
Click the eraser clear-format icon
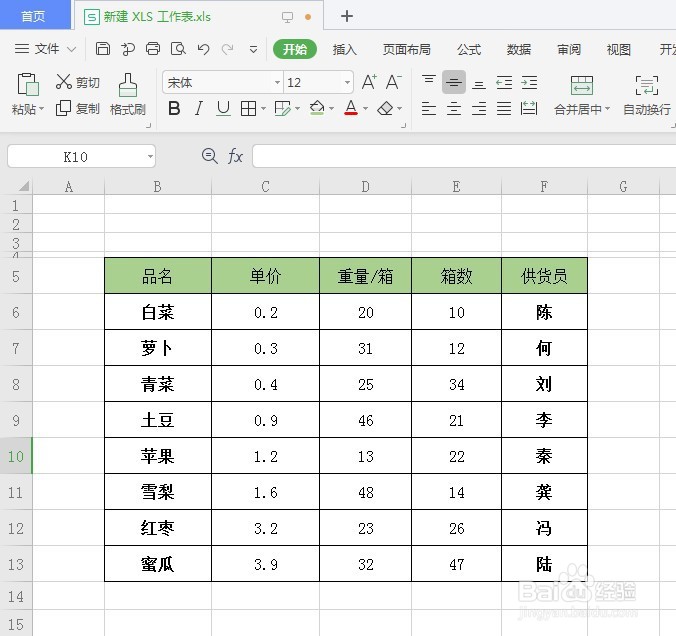(x=385, y=108)
